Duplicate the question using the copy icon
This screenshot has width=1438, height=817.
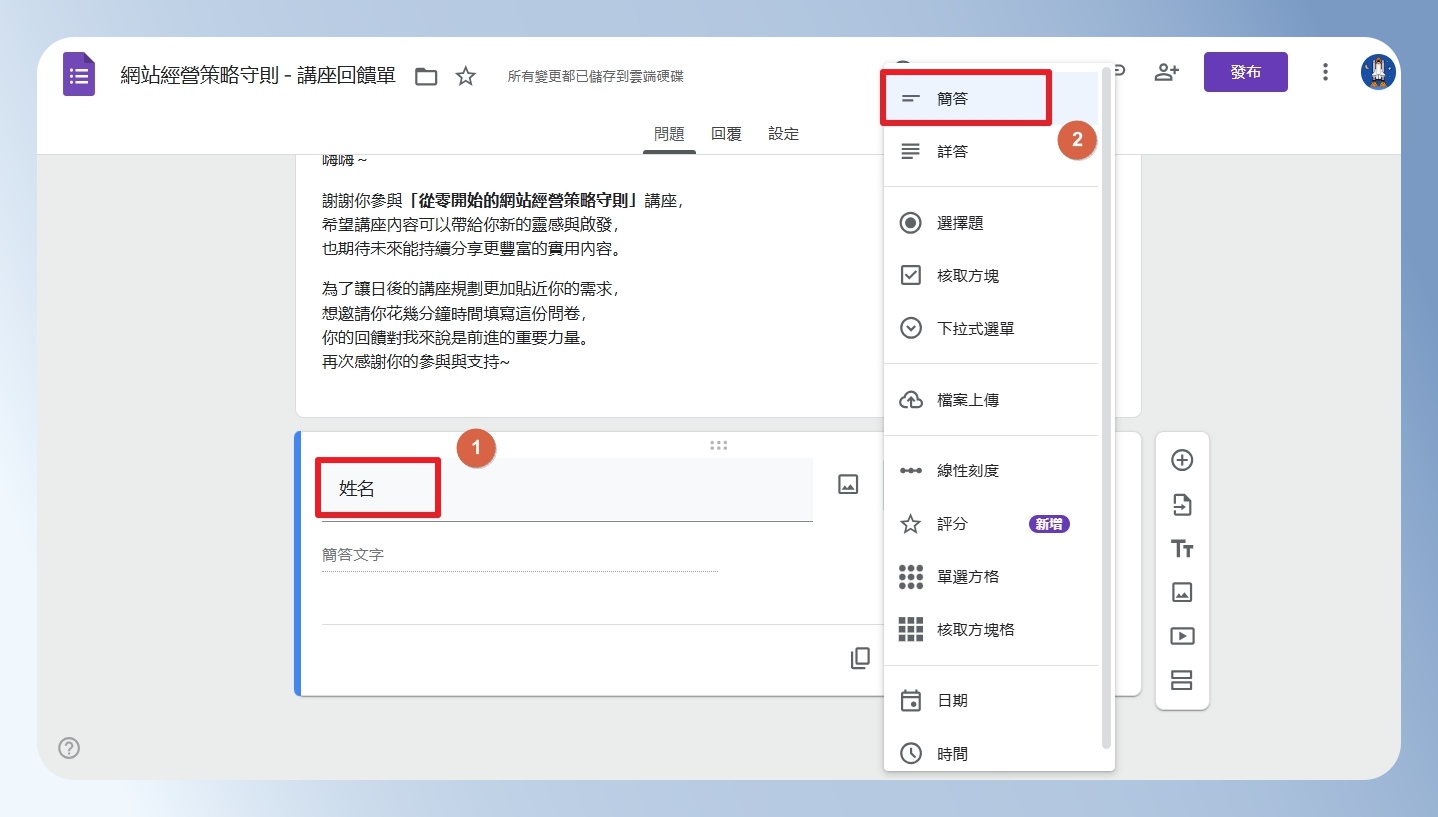click(860, 658)
